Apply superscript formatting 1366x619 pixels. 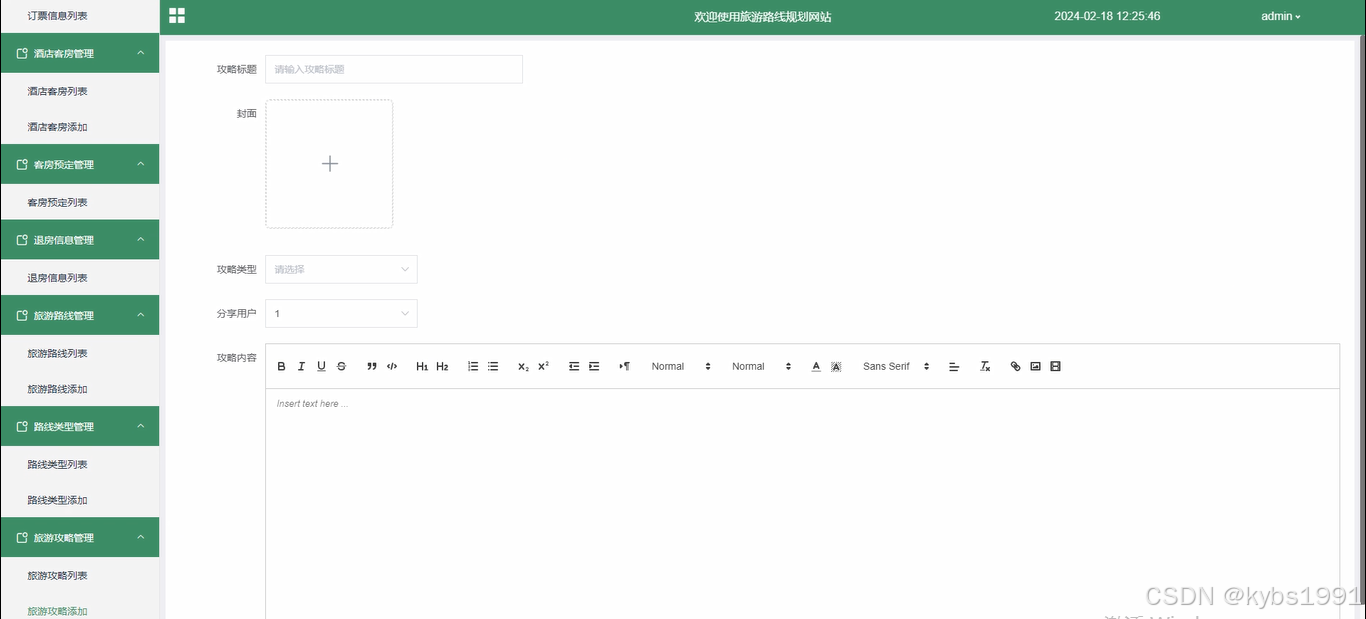click(543, 366)
